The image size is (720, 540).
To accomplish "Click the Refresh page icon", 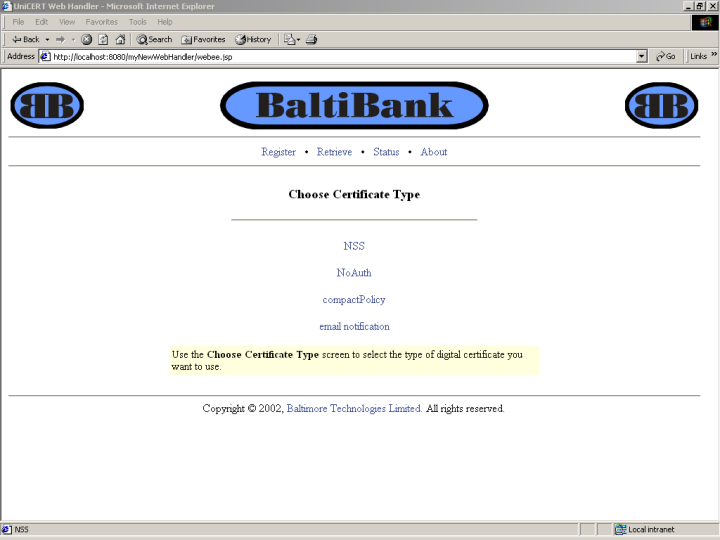I will point(103,39).
